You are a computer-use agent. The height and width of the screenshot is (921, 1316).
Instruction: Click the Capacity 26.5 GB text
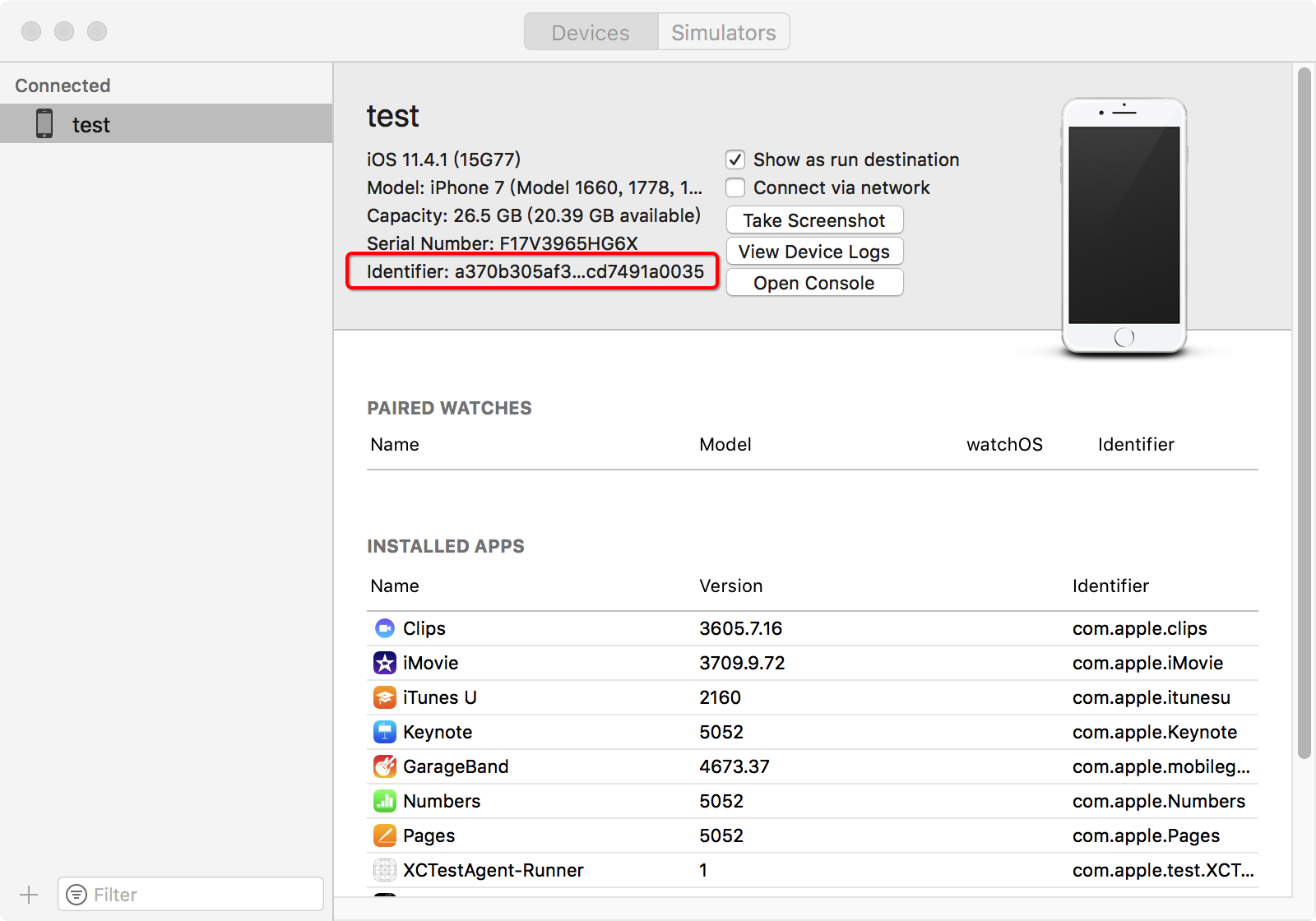[x=534, y=215]
